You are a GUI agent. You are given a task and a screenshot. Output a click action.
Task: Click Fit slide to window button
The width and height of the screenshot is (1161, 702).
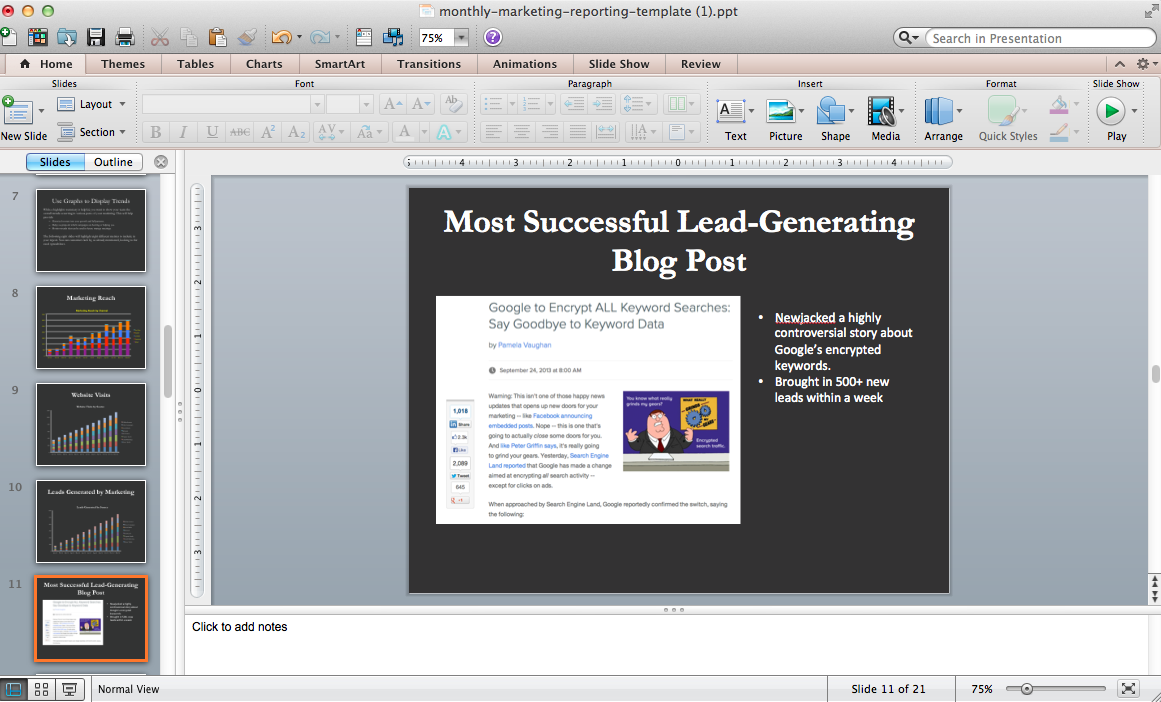click(1128, 689)
